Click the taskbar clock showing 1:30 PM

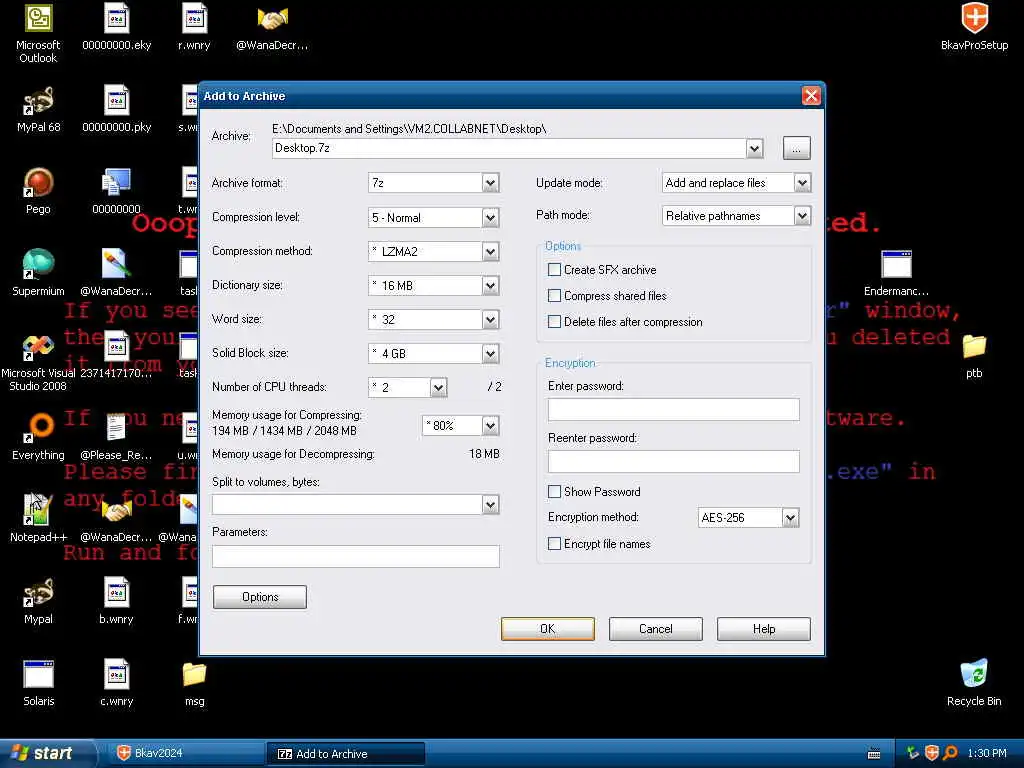point(987,753)
